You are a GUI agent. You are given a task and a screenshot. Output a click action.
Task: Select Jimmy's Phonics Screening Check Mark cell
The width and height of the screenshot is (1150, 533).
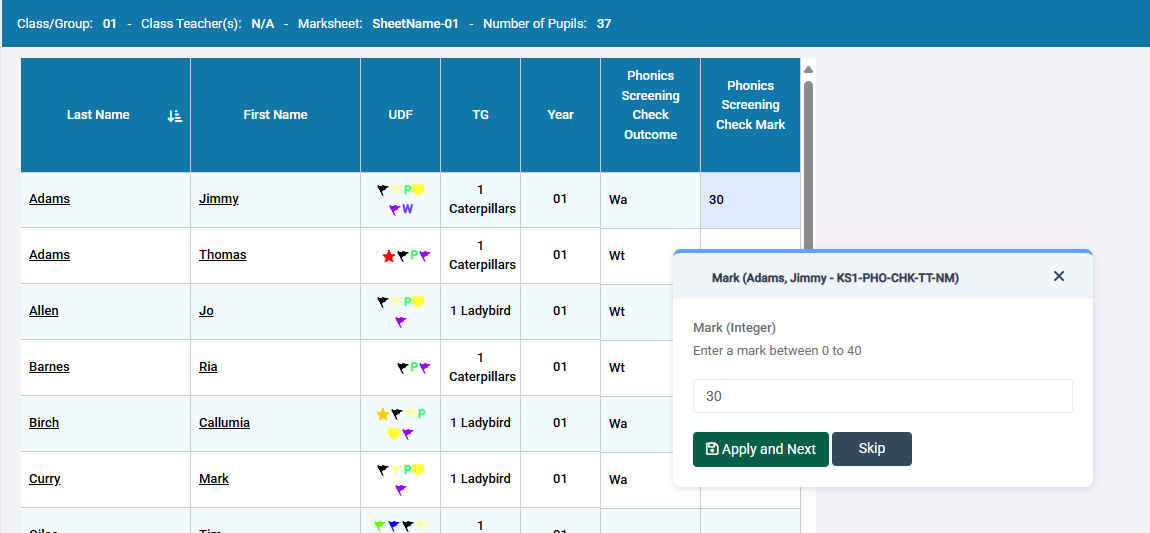point(750,200)
